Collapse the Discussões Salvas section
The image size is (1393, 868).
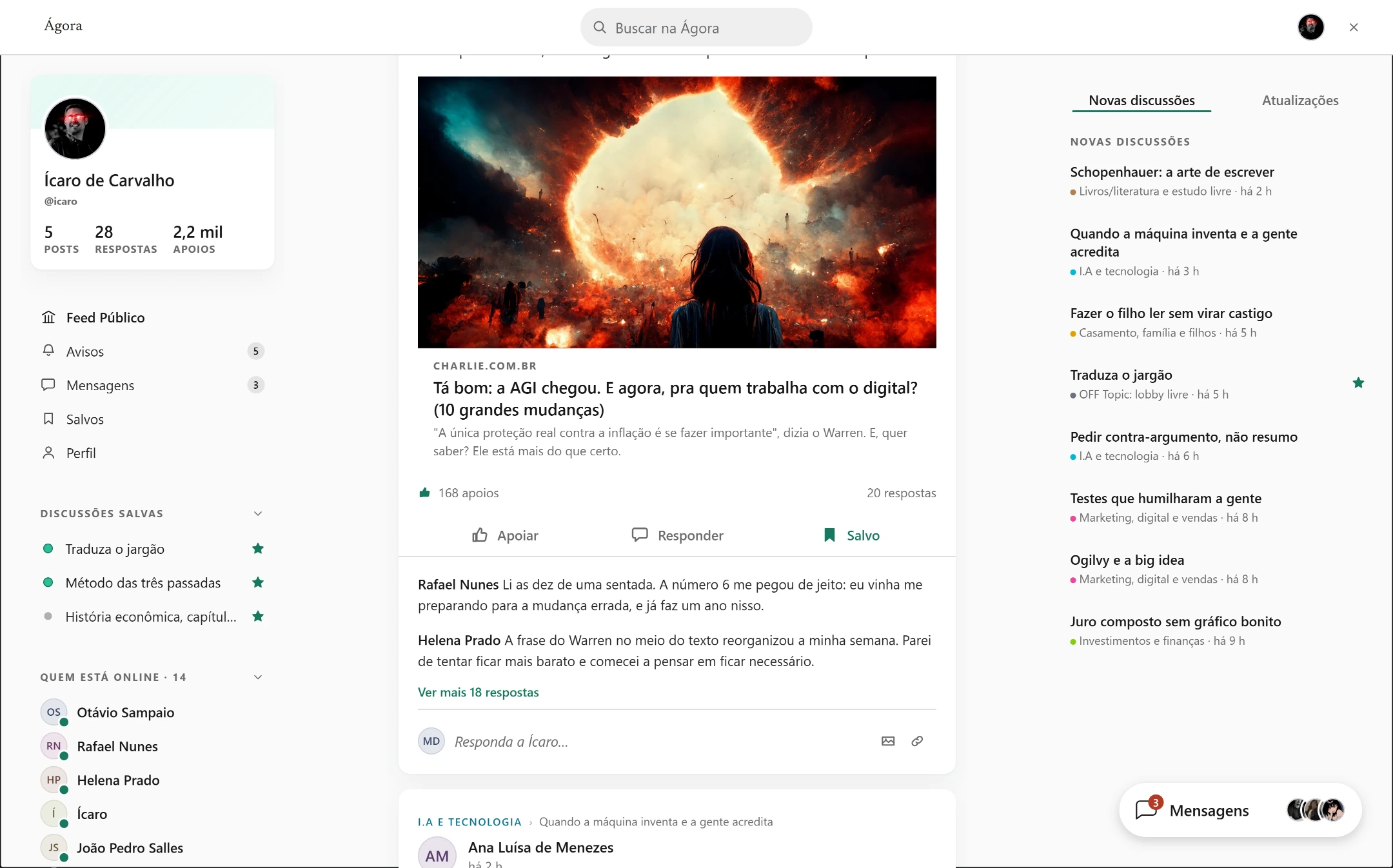258,513
